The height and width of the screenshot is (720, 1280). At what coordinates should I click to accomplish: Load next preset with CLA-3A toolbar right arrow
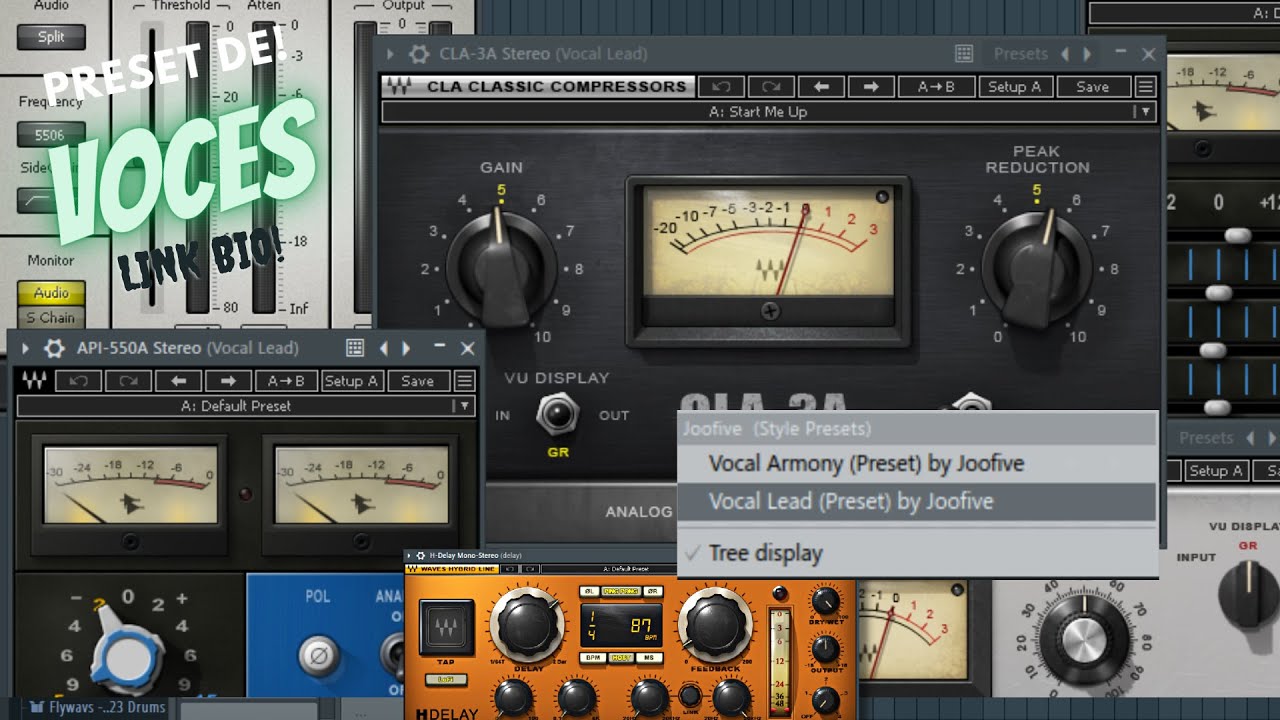click(x=871, y=87)
